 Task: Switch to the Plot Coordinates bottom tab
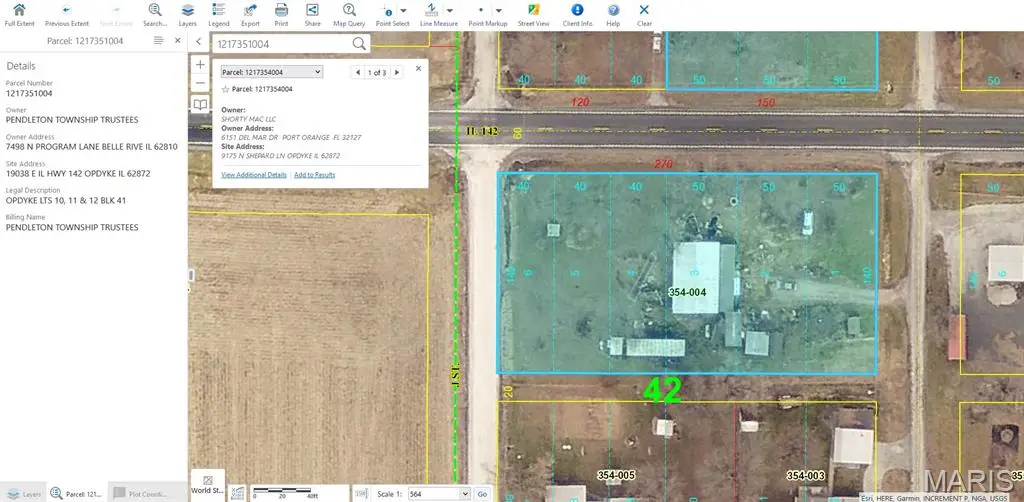140,494
